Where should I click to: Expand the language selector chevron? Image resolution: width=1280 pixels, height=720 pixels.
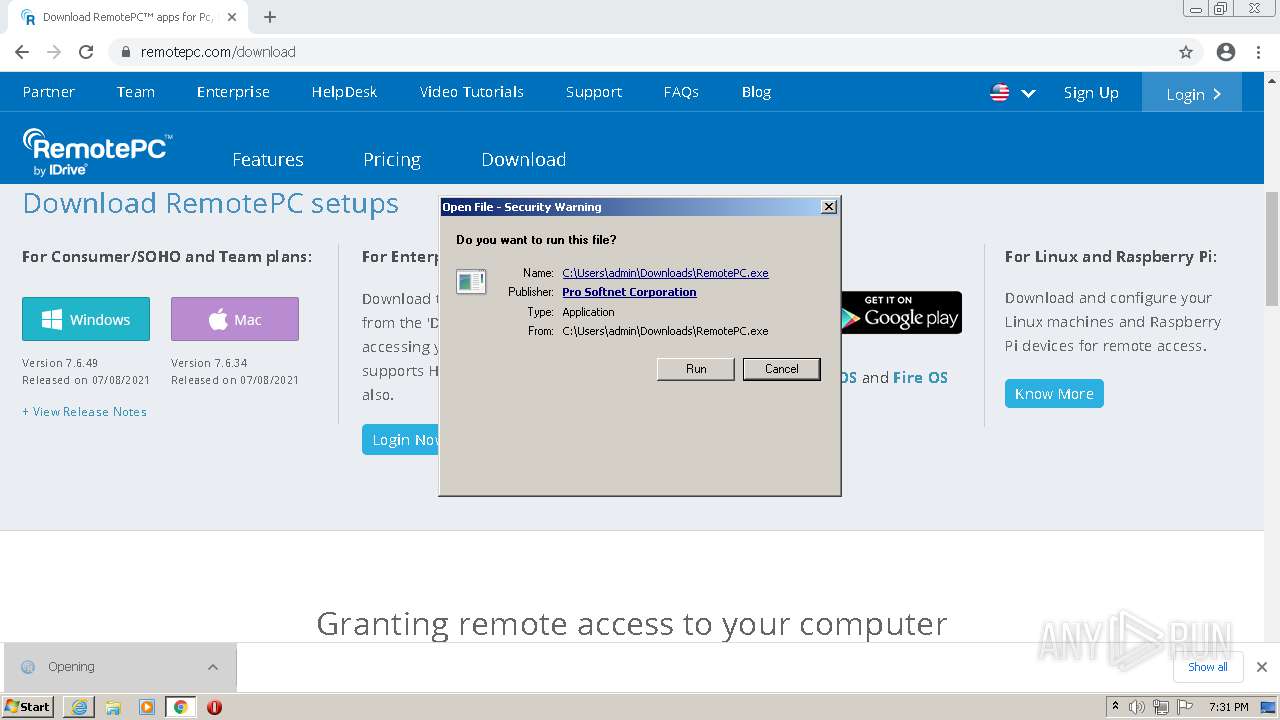click(1028, 93)
